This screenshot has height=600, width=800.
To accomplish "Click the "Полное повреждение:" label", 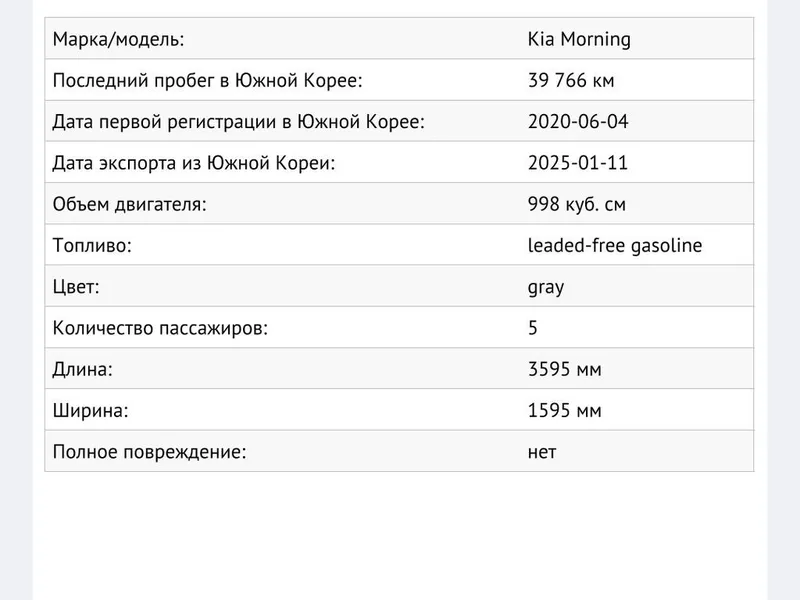I will pyautogui.click(x=149, y=451).
